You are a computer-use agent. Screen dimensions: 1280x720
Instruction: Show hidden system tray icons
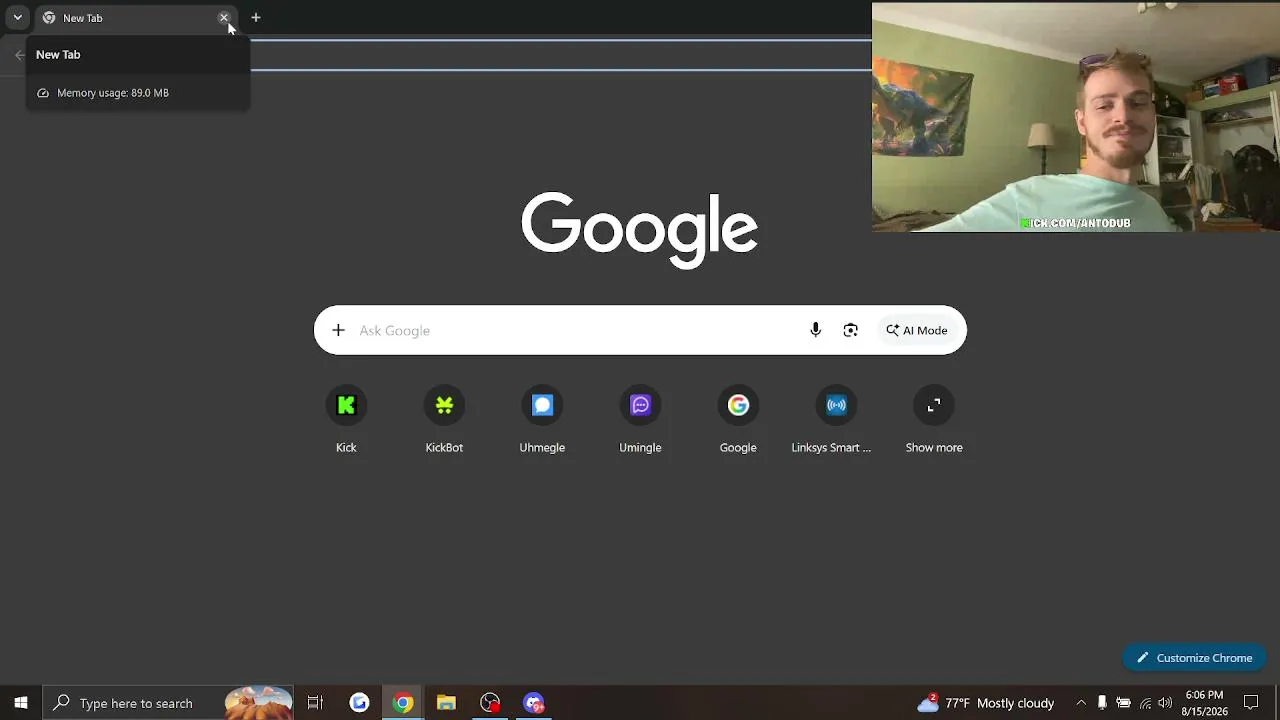click(x=1081, y=703)
